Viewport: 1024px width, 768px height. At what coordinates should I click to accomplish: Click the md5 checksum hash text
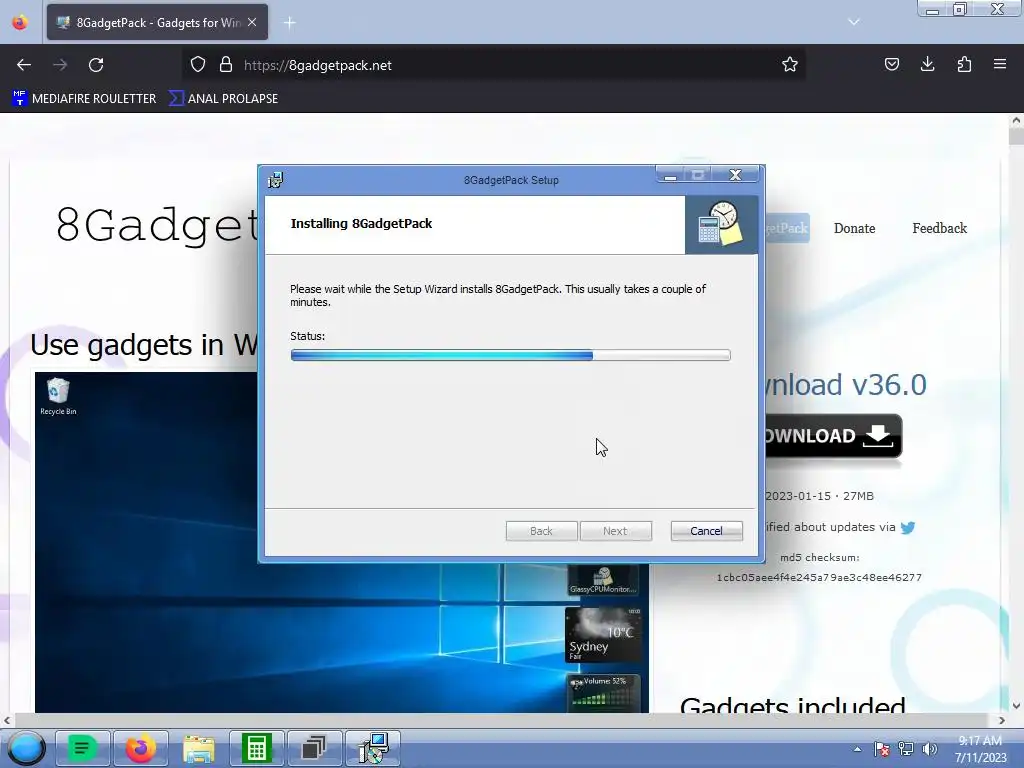pos(819,577)
